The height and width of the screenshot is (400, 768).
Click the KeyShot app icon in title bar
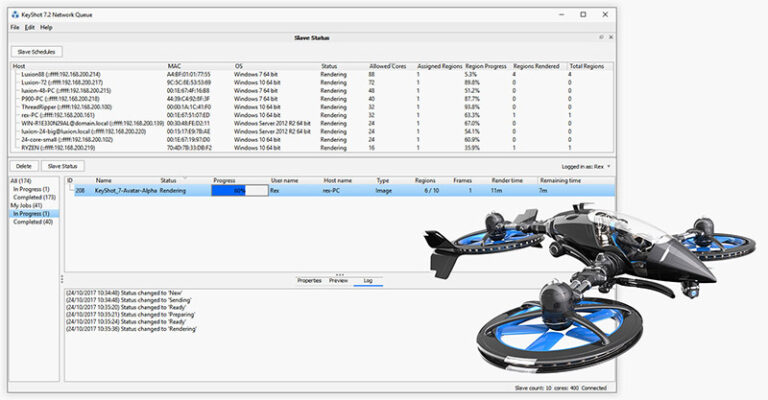point(15,15)
